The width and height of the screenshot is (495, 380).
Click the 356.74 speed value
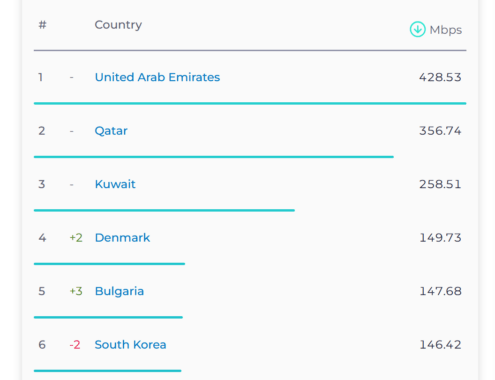pos(440,131)
